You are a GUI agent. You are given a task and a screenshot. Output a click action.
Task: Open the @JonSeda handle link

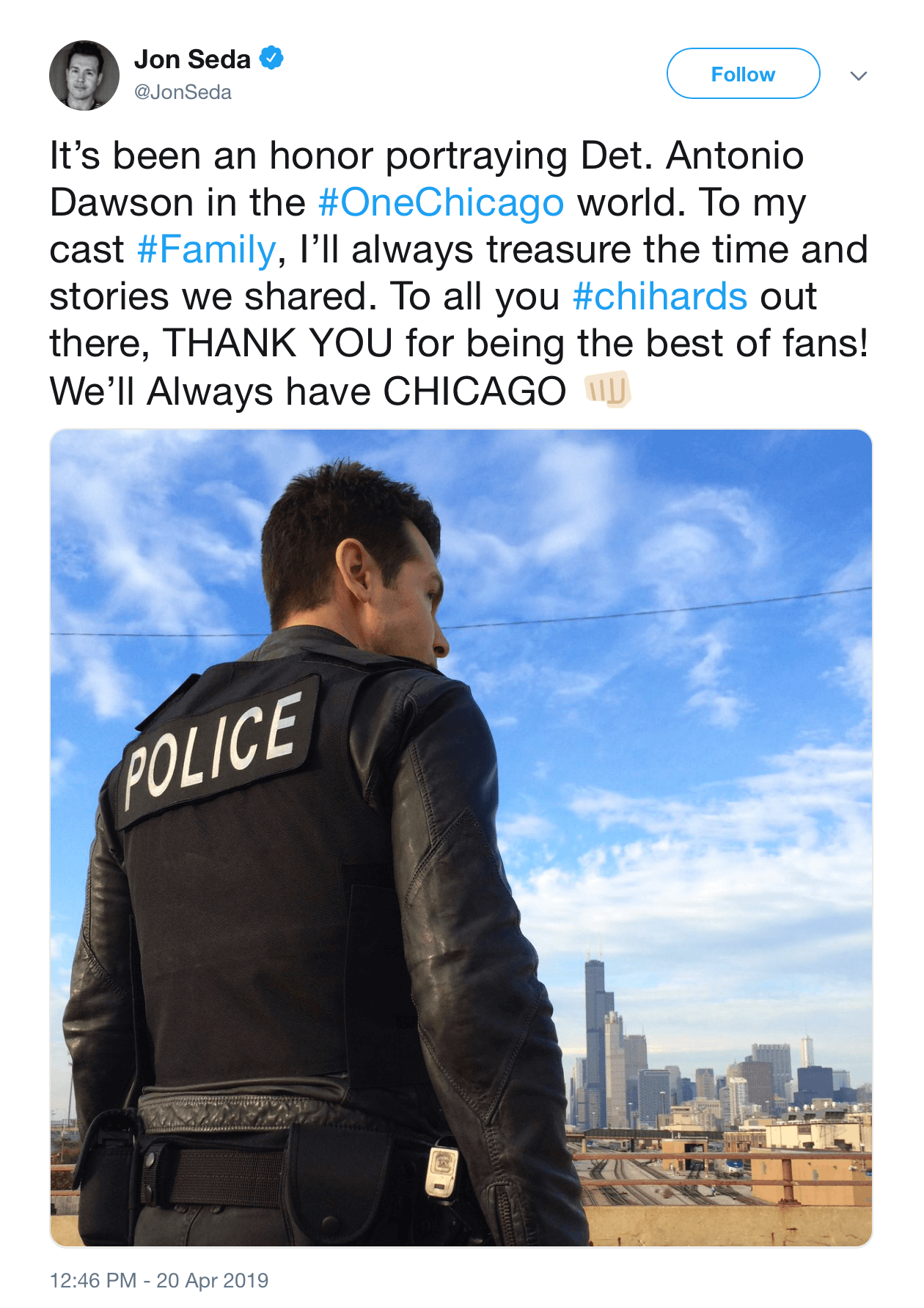click(183, 92)
